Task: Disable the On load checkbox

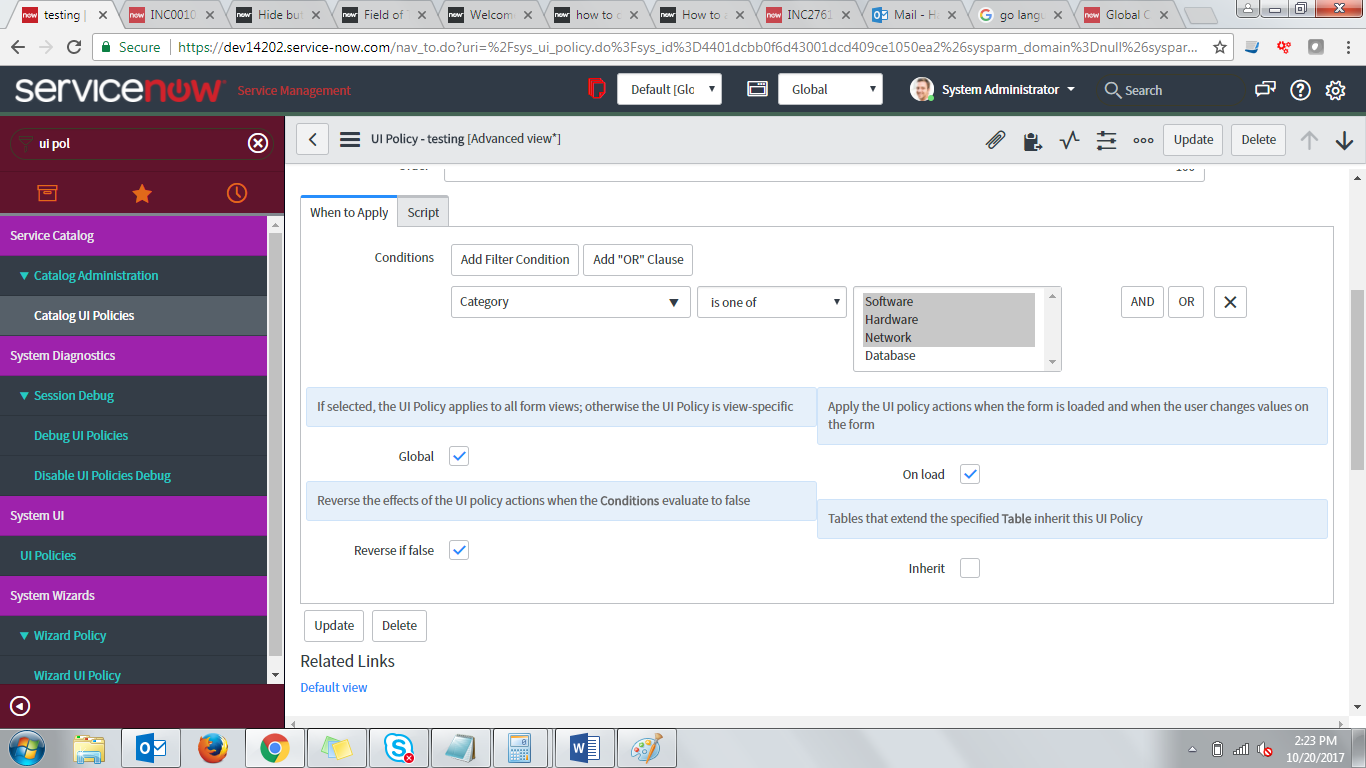Action: point(969,474)
